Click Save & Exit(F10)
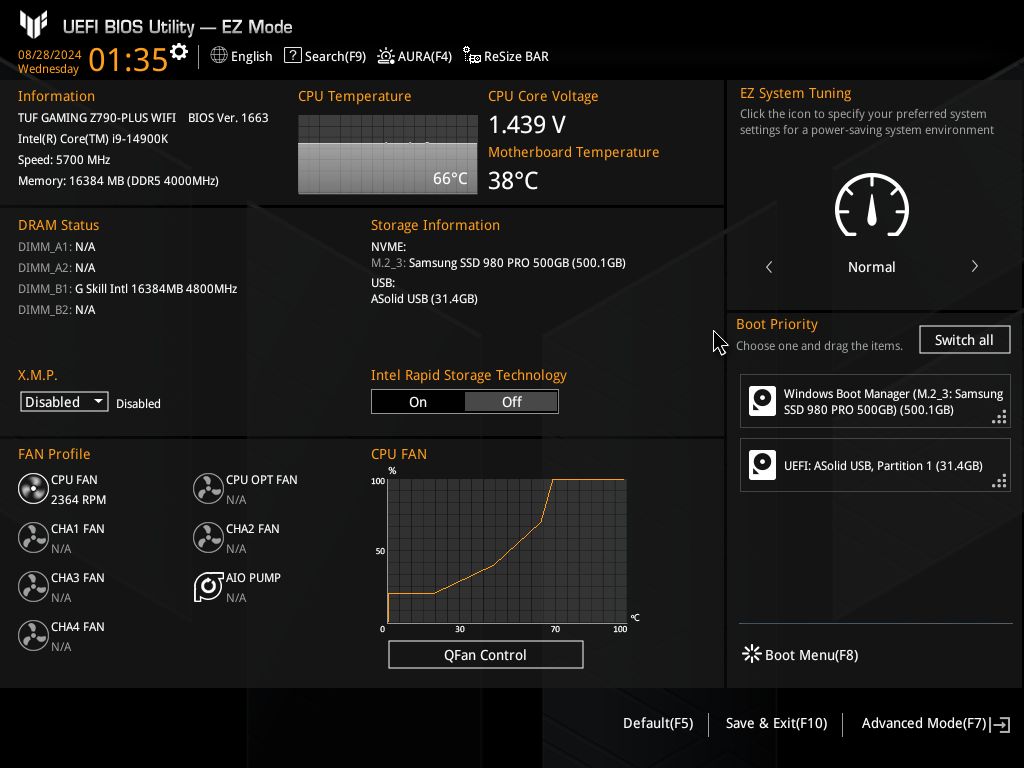This screenshot has width=1024, height=768. [x=776, y=723]
